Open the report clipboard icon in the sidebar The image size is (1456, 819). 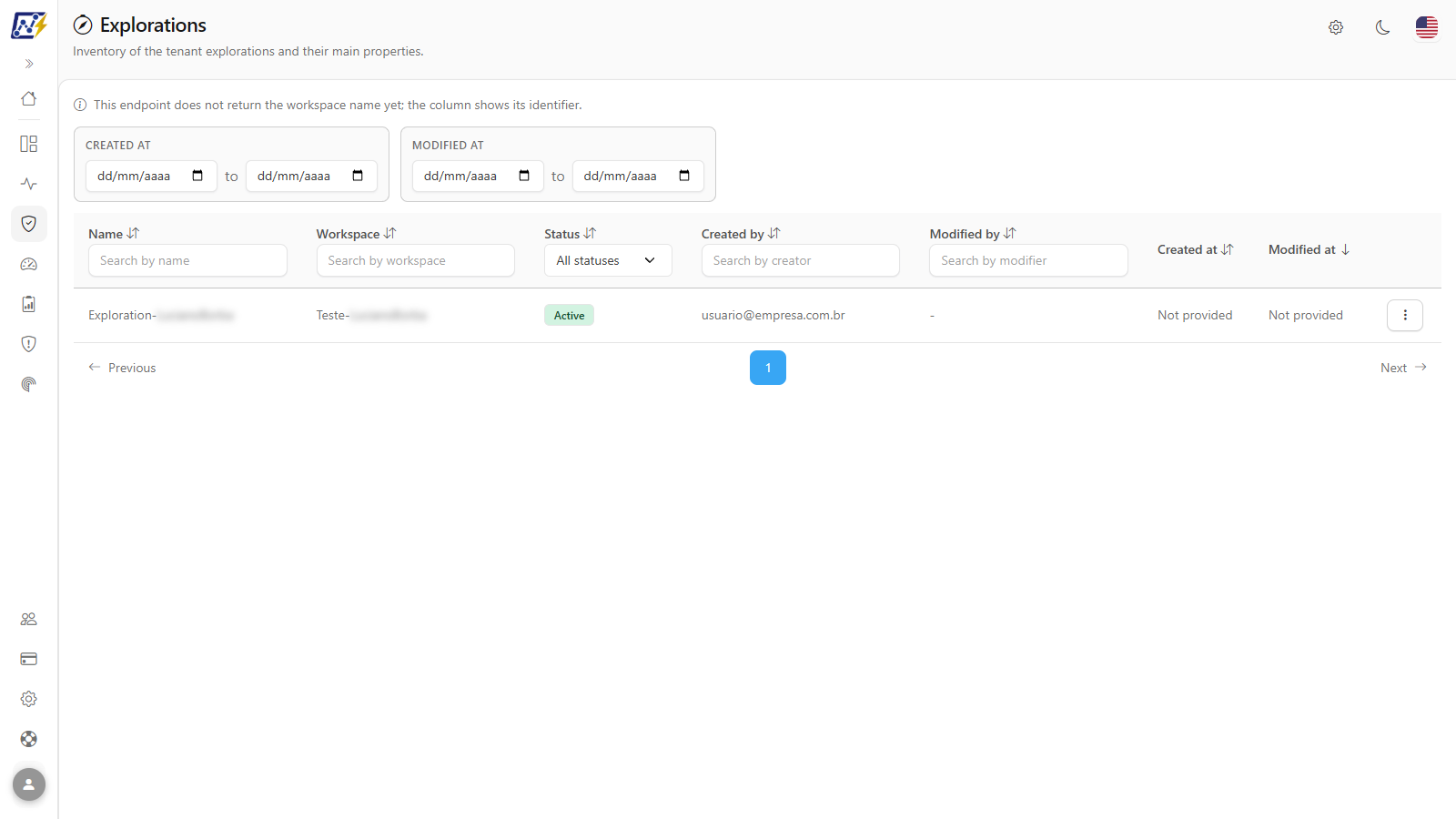tap(29, 304)
